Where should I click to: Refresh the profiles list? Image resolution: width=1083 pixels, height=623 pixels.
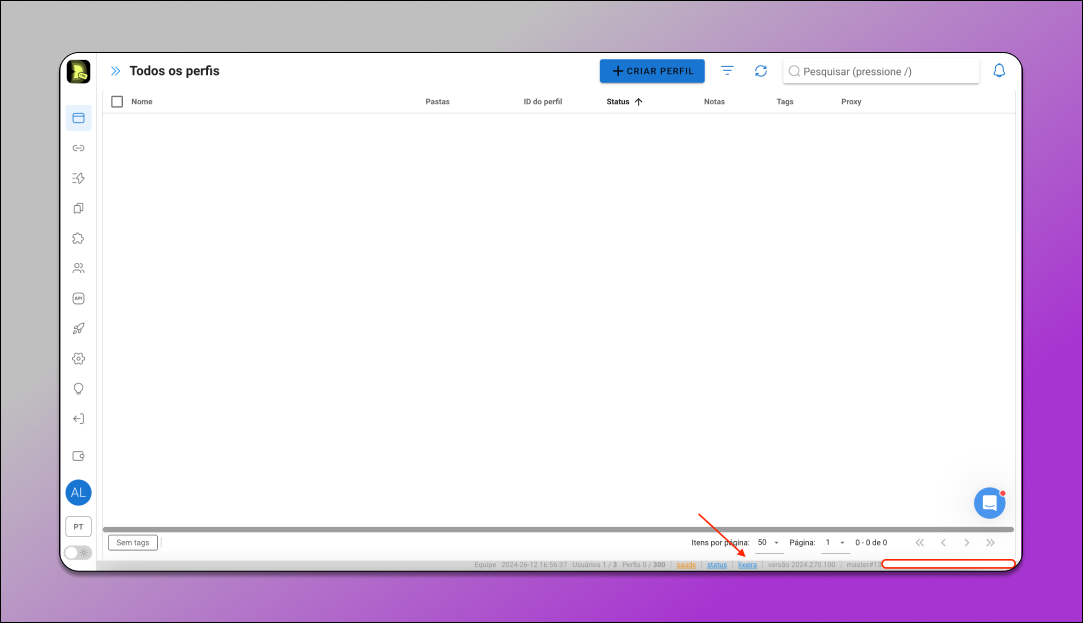click(760, 70)
